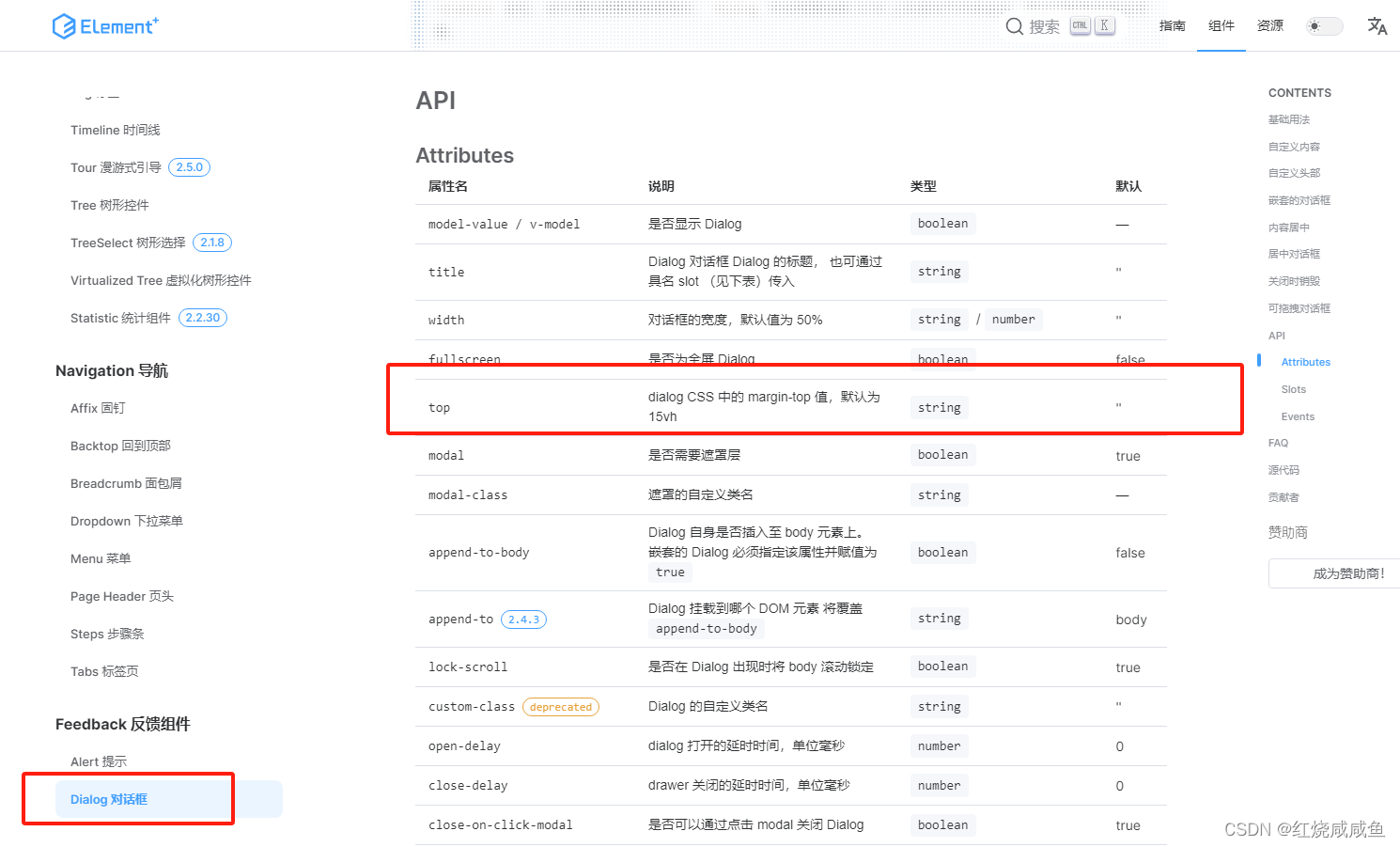Click the body default value for append-to
The image size is (1400, 847).
1131,620
